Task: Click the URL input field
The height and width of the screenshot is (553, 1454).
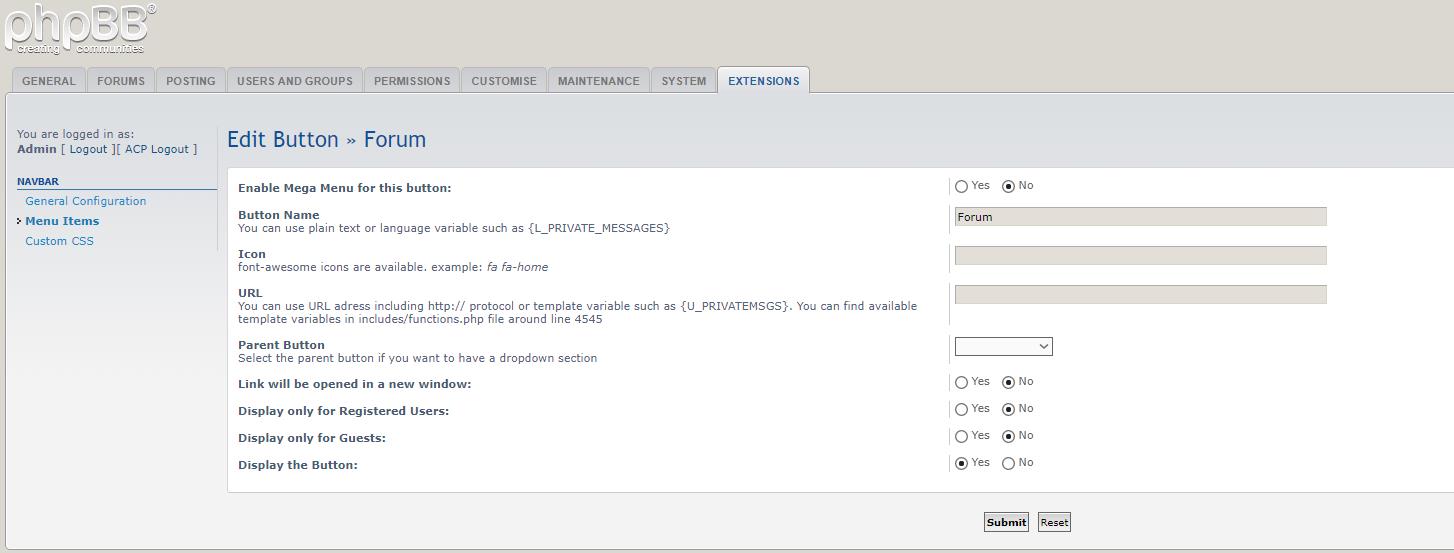Action: pos(1141,295)
